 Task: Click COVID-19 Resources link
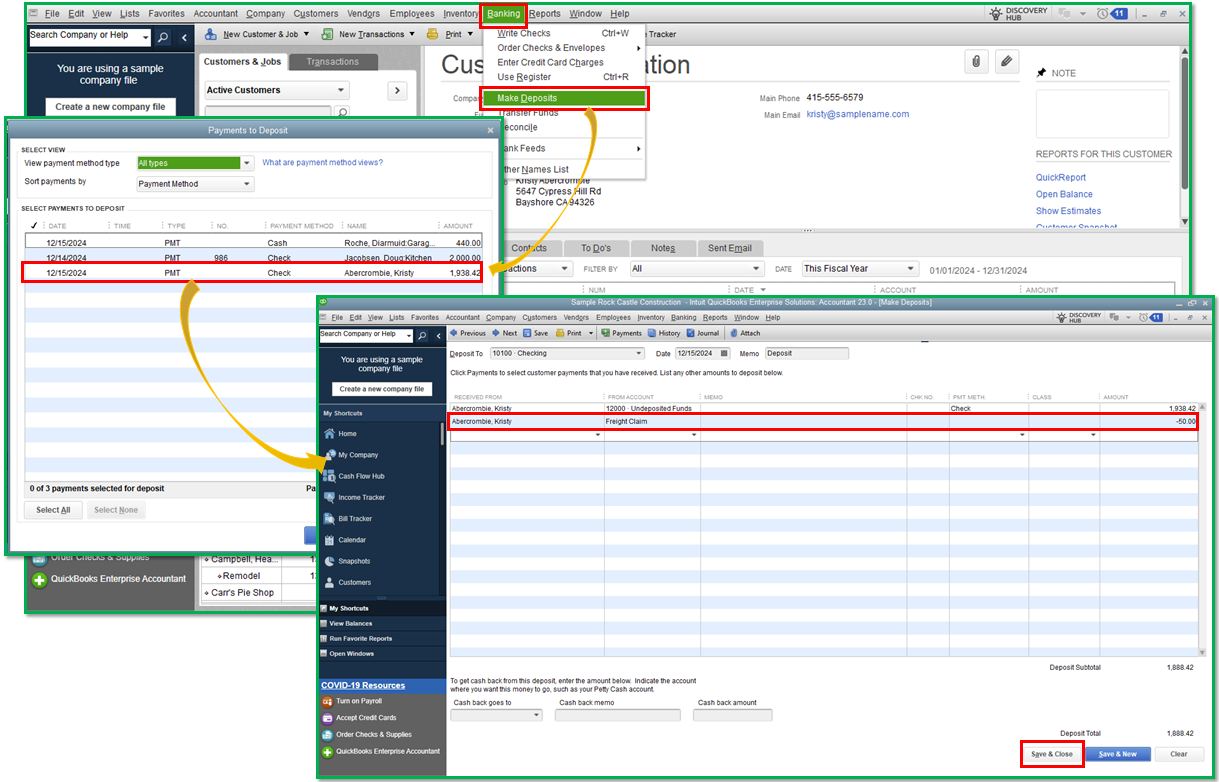(363, 685)
